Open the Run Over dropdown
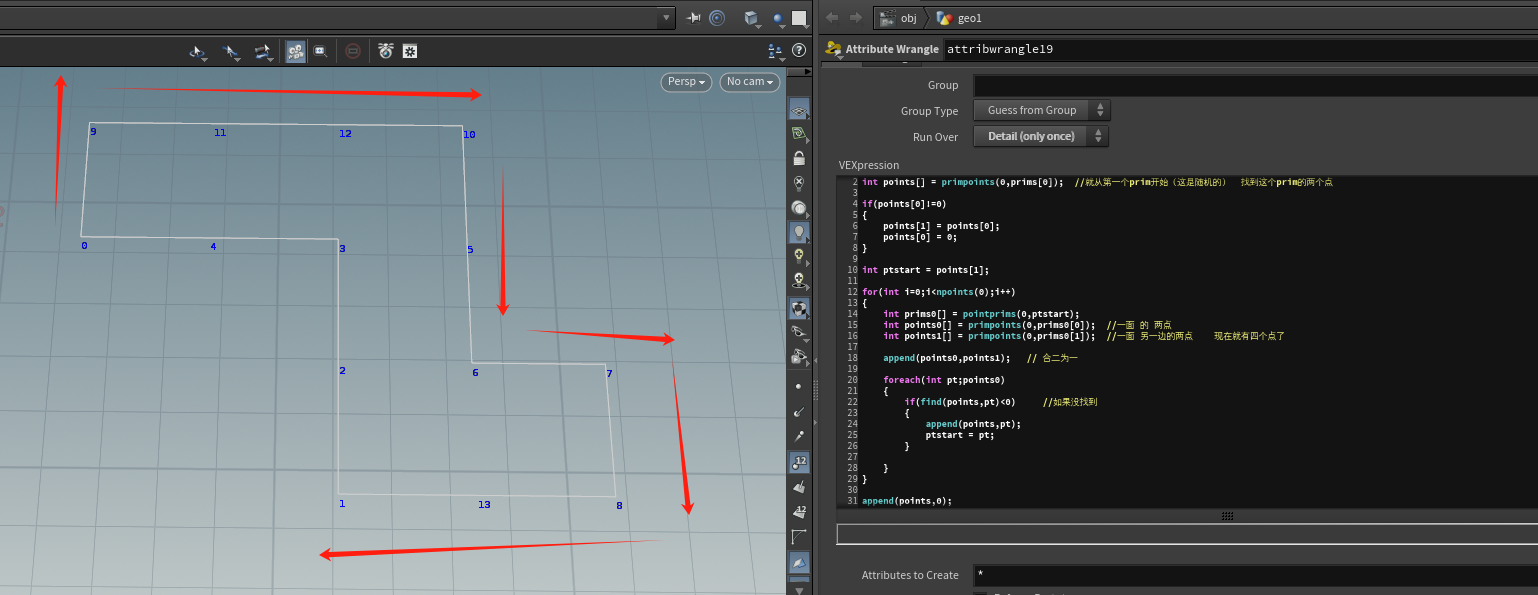 1041,137
